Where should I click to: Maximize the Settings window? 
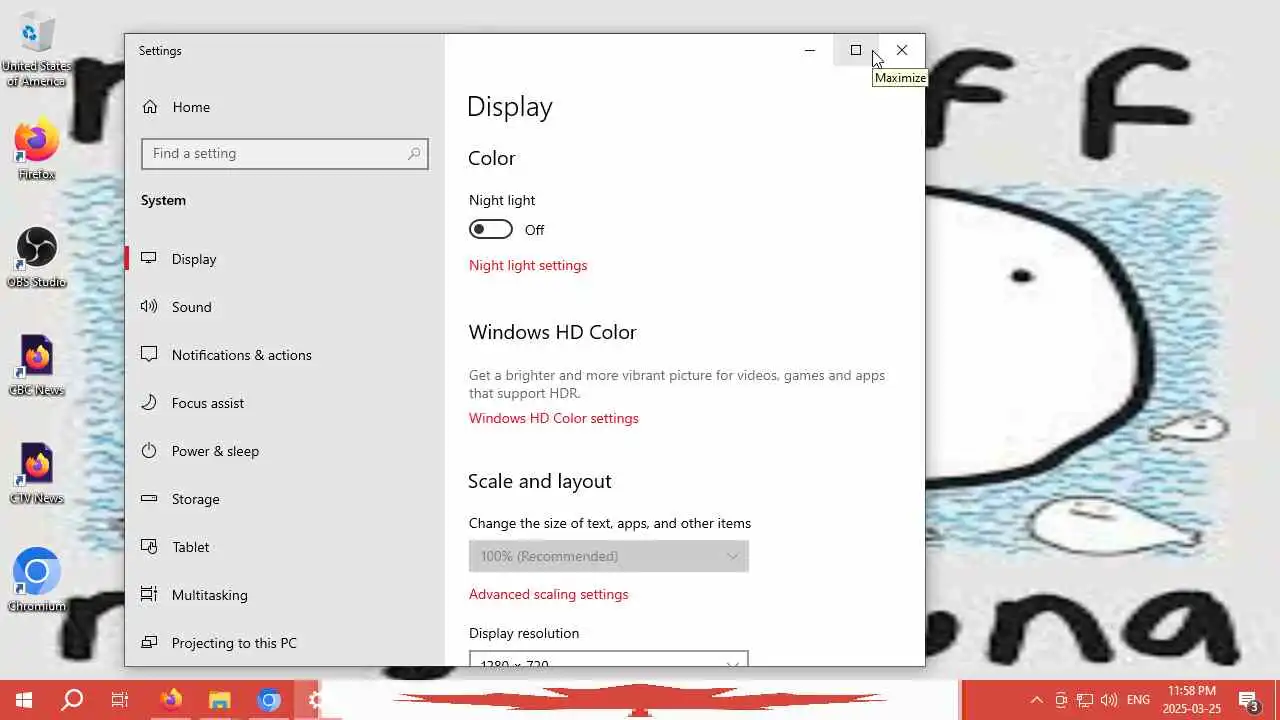(855, 50)
